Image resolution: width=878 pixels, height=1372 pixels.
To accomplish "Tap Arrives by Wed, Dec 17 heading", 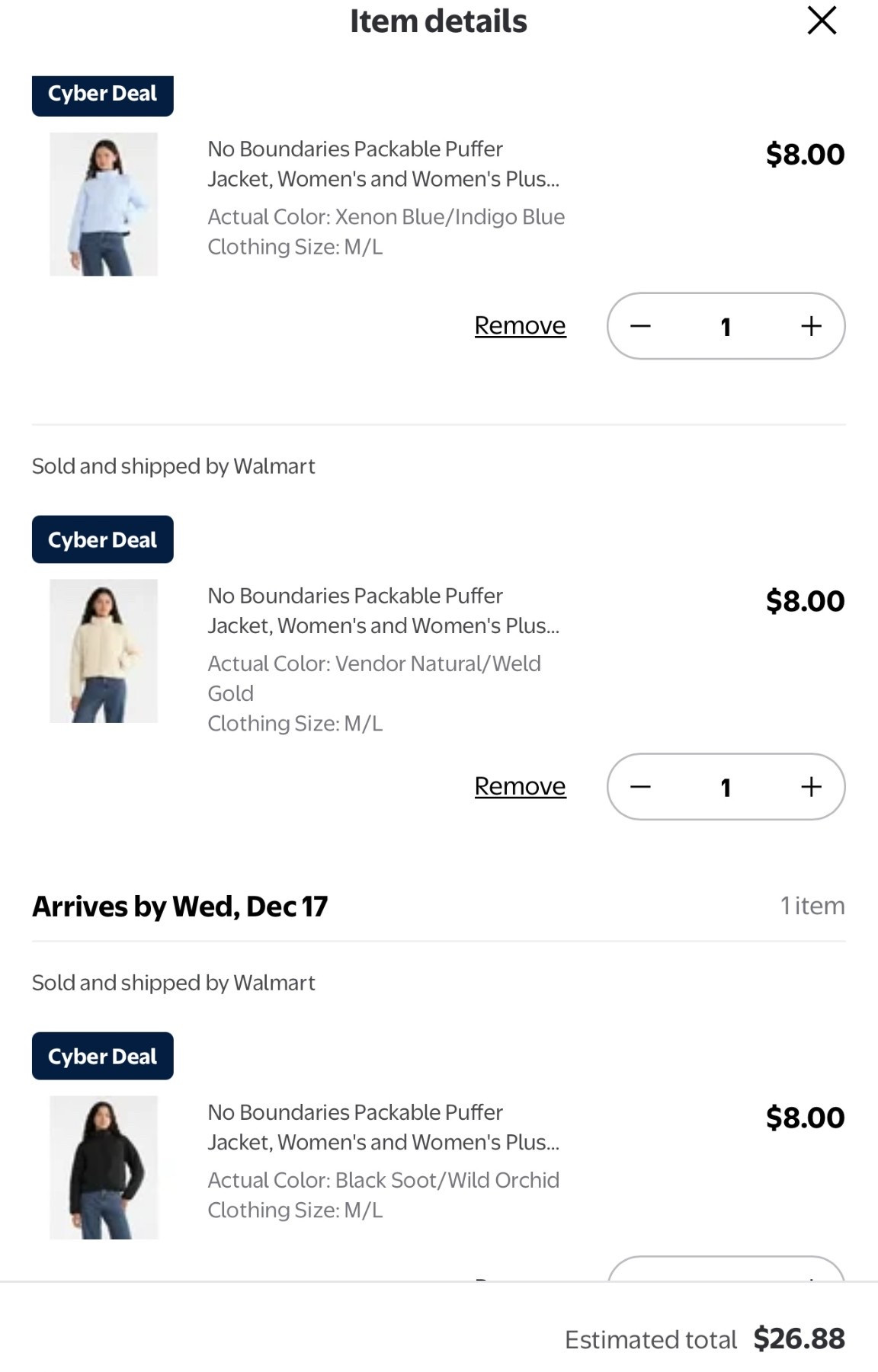I will point(180,907).
